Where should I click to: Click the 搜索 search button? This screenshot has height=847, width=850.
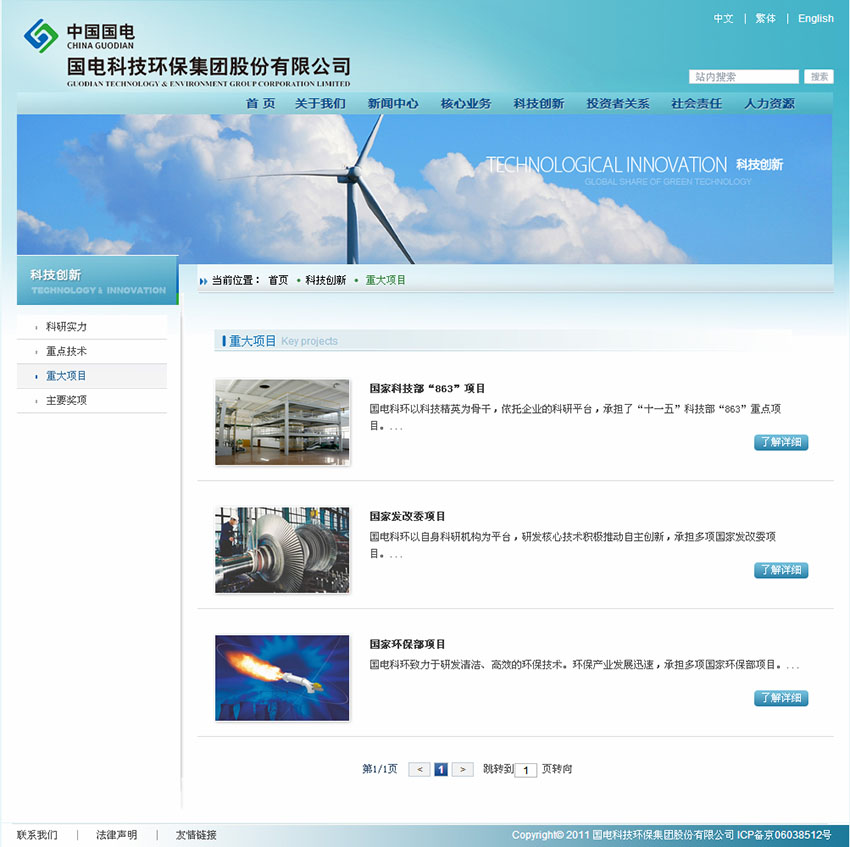click(819, 77)
